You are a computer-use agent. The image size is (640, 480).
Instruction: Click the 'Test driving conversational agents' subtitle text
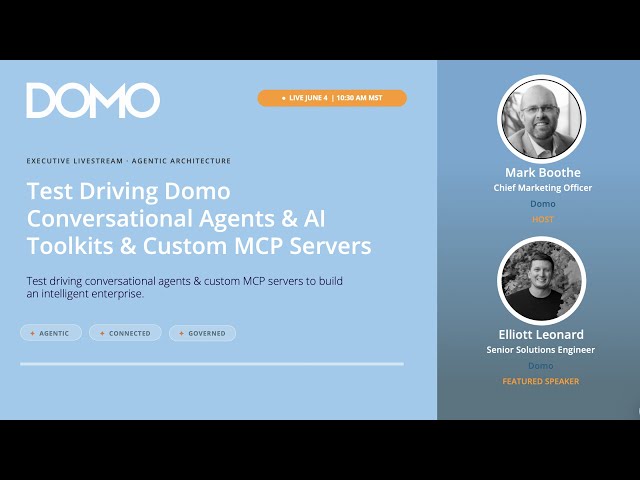184,287
